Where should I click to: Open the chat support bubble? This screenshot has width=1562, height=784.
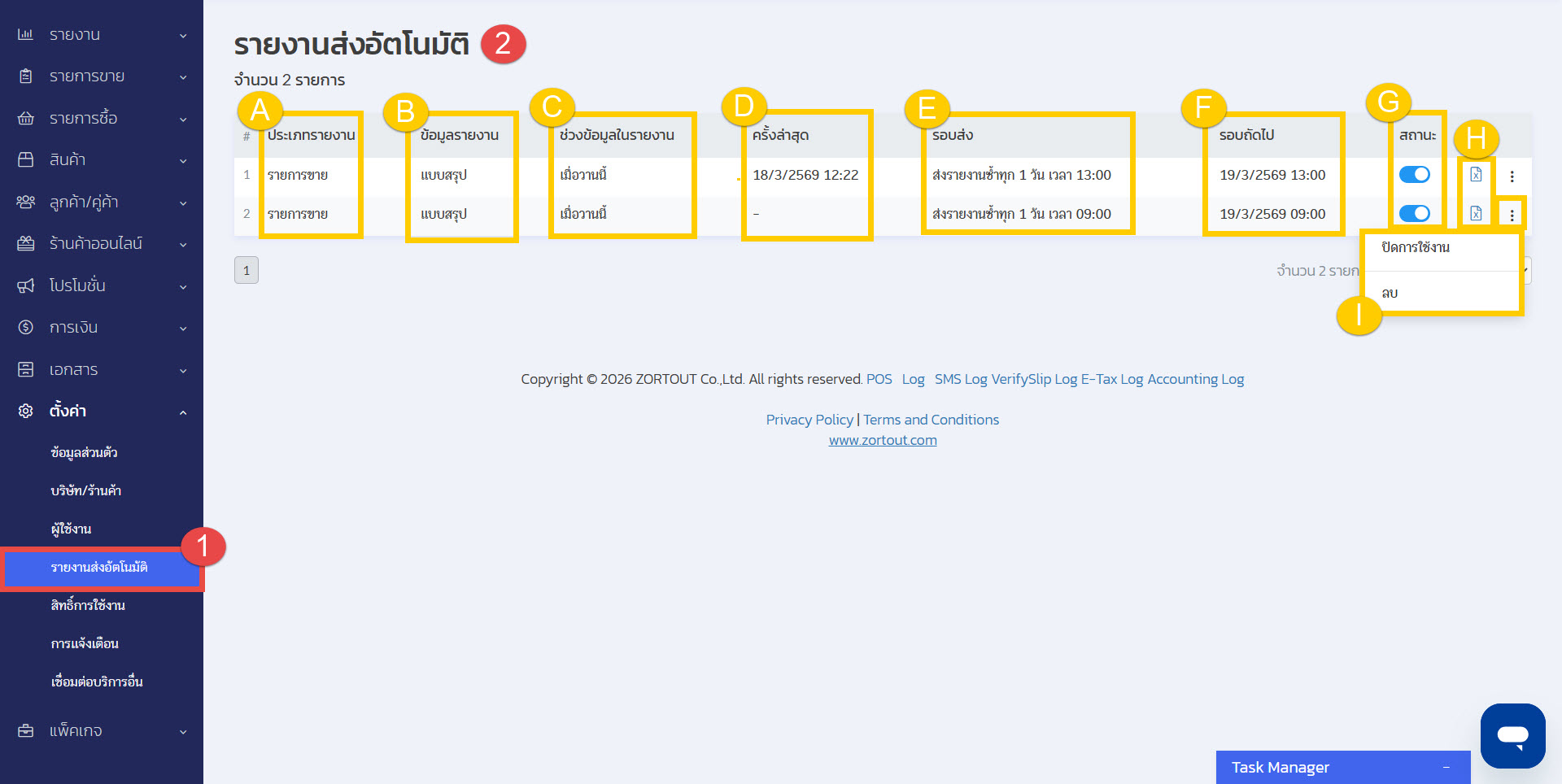[x=1512, y=736]
